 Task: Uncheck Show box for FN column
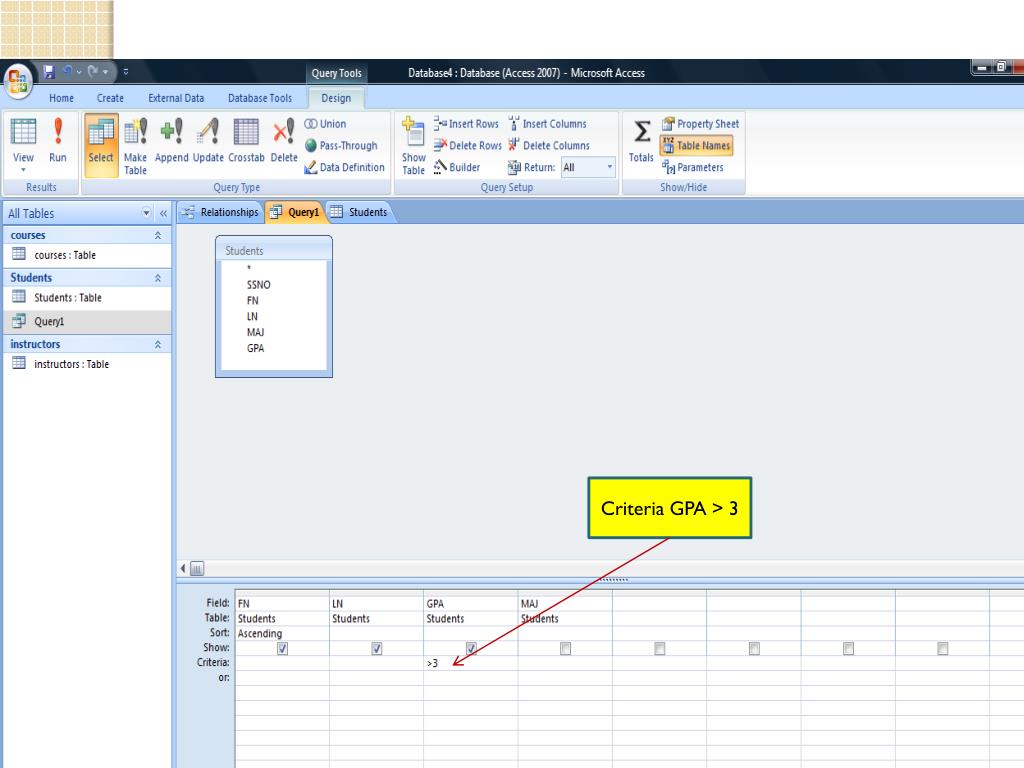pos(282,648)
